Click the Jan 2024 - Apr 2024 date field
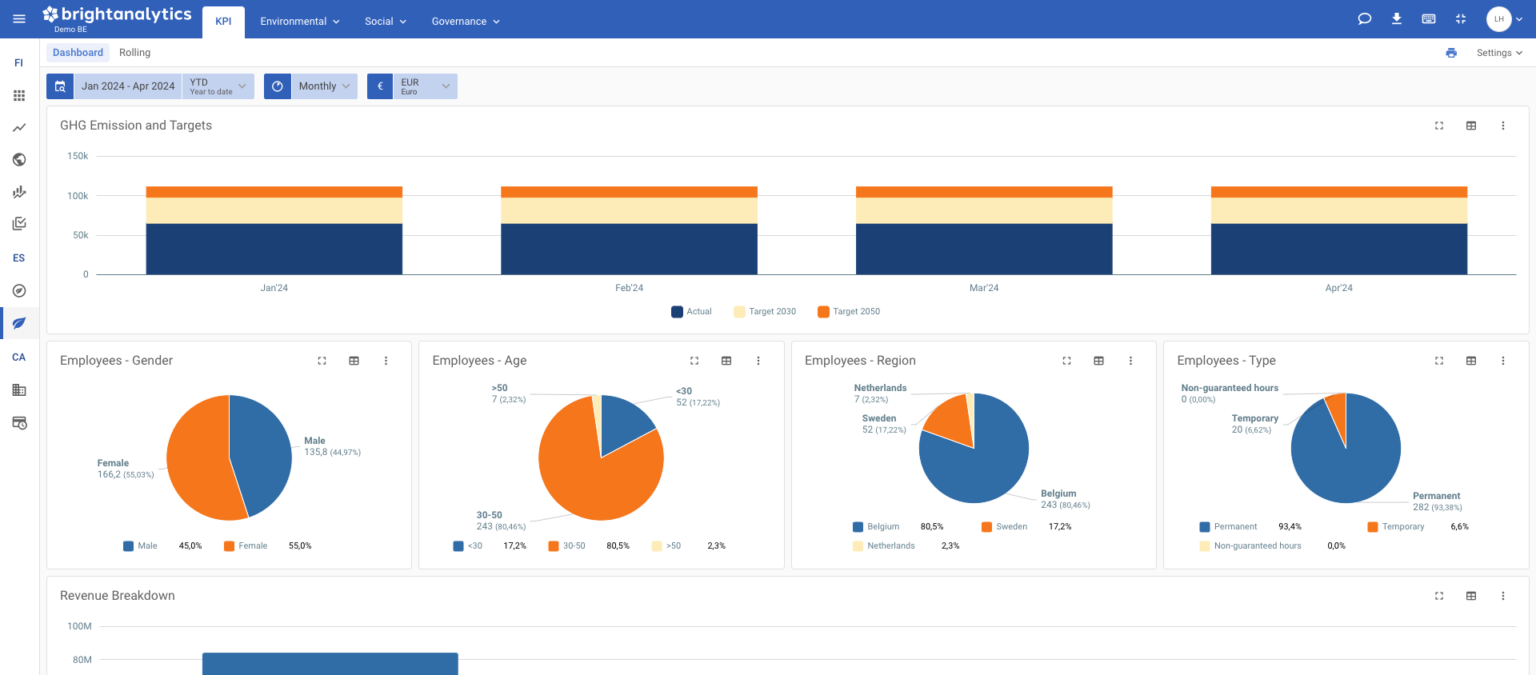Screen dimensions: 1536x675 tap(128, 86)
